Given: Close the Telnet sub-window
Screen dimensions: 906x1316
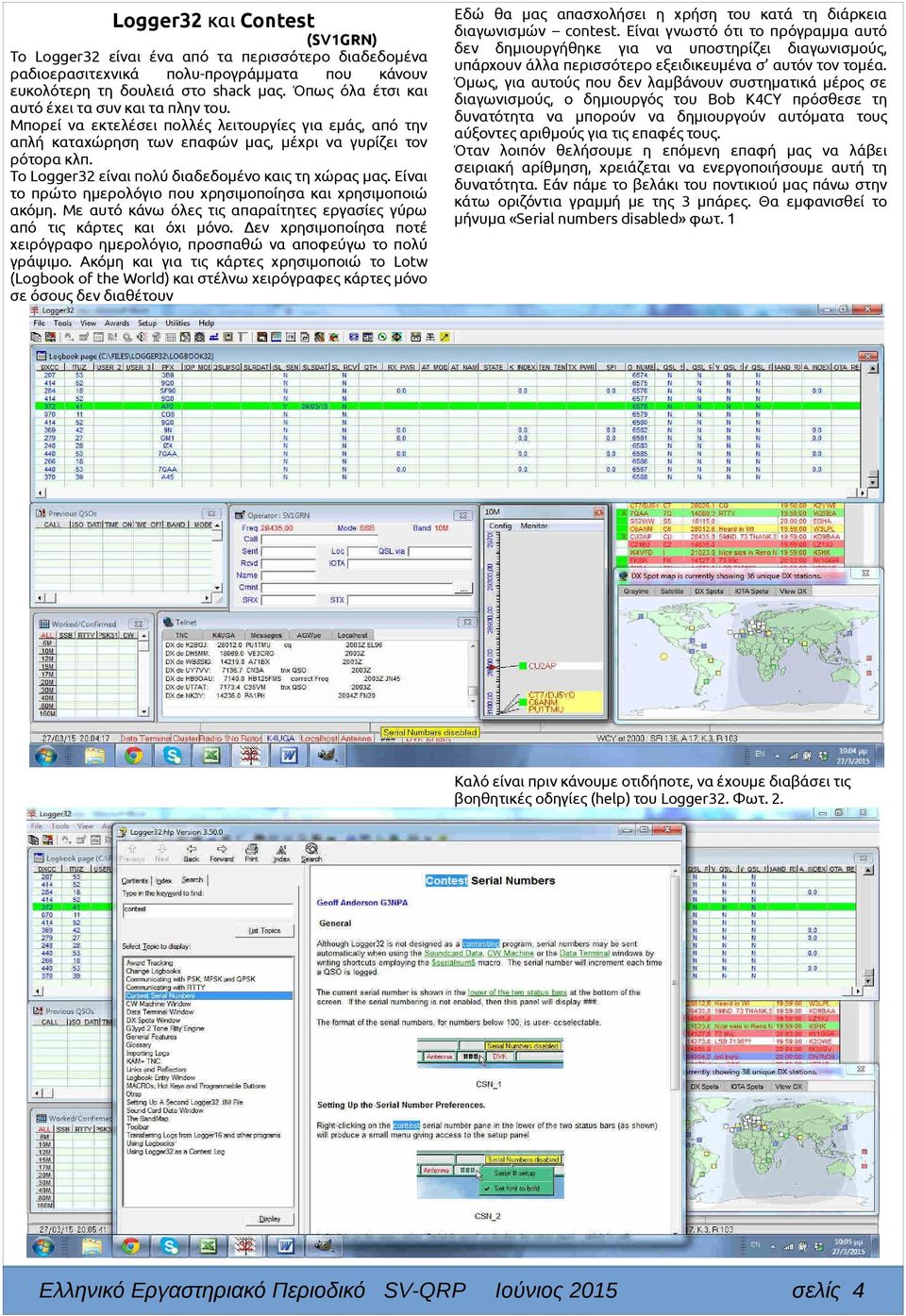Looking at the screenshot, I should pyautogui.click(x=466, y=623).
